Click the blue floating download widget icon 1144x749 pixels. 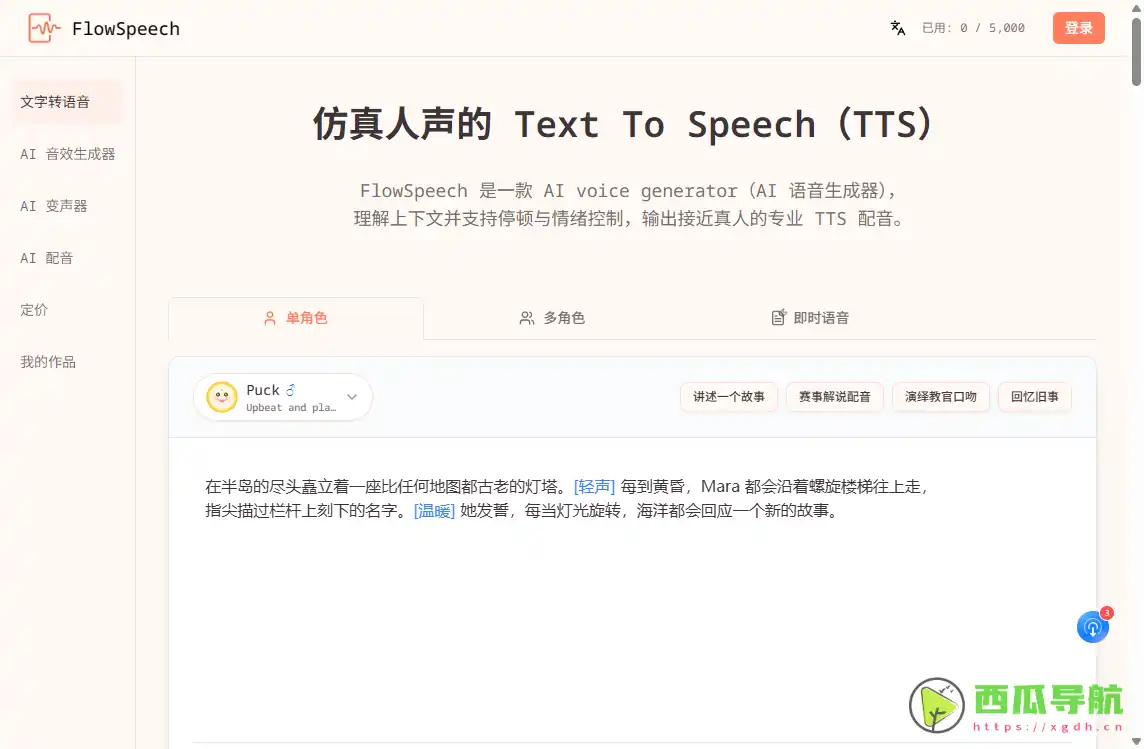(1092, 626)
